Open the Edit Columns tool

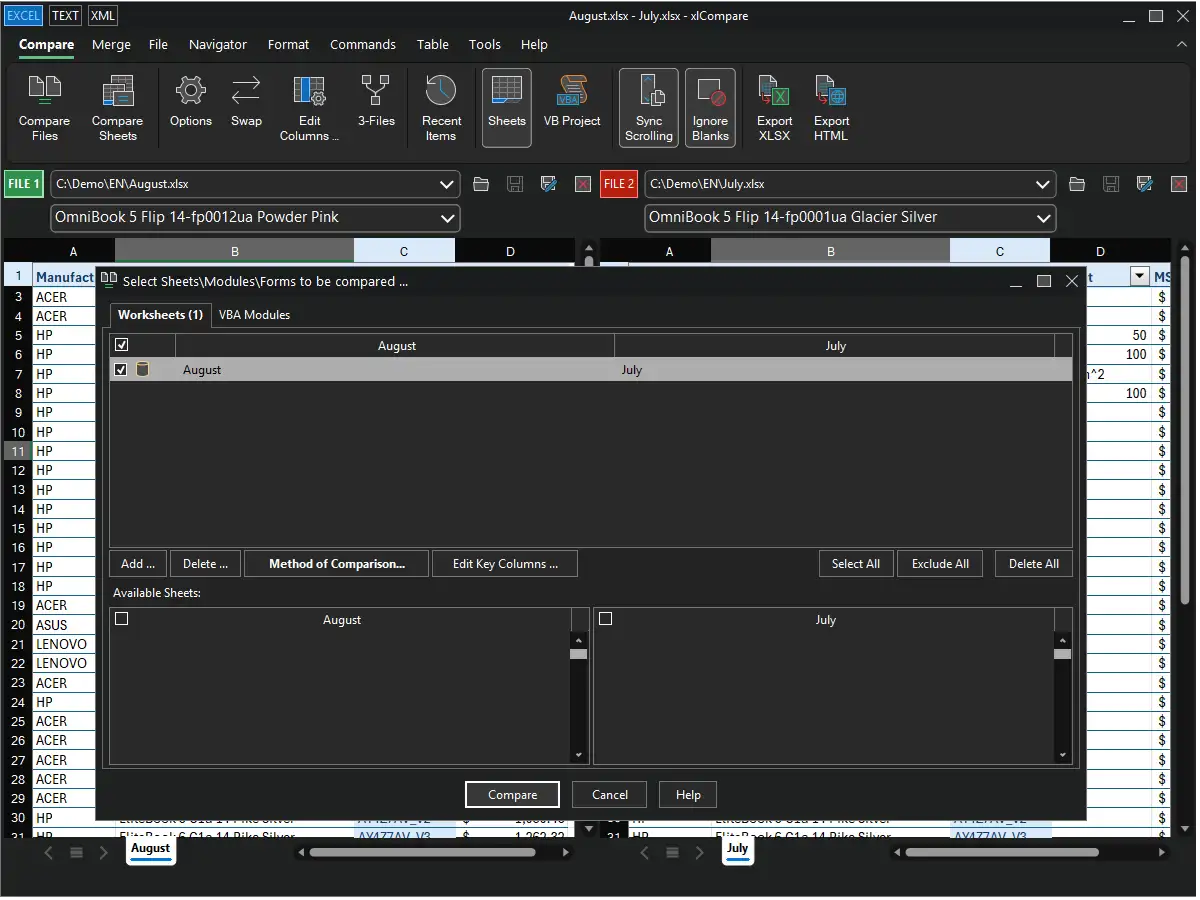309,108
